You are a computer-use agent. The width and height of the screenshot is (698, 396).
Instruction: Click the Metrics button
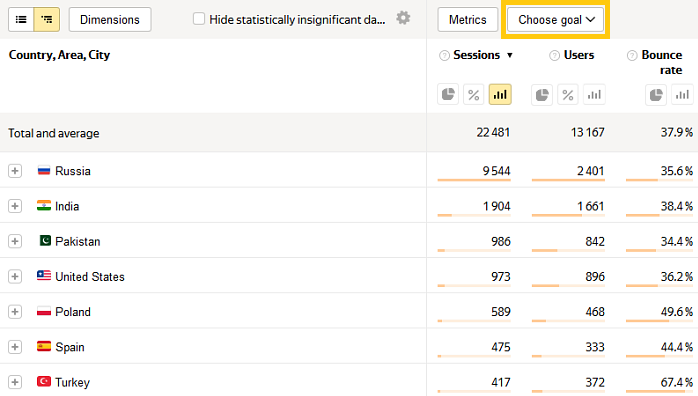tap(467, 20)
